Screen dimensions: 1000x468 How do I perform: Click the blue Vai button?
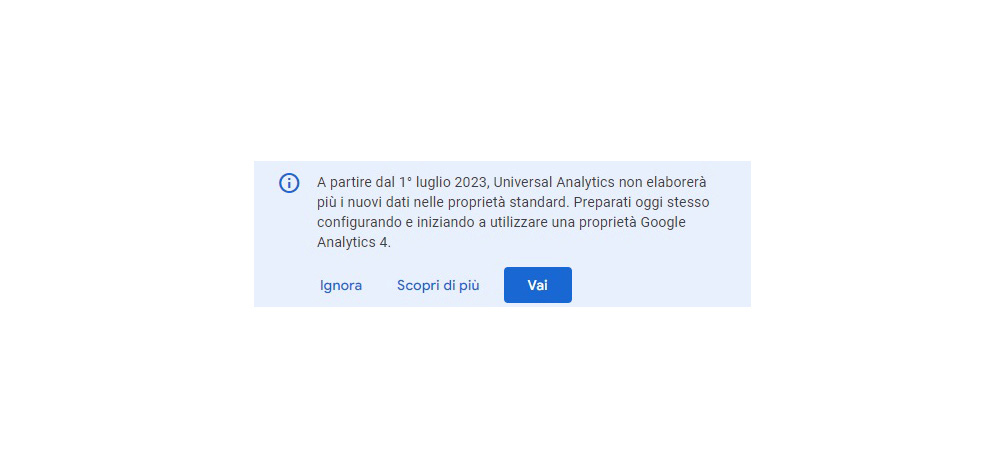(538, 285)
